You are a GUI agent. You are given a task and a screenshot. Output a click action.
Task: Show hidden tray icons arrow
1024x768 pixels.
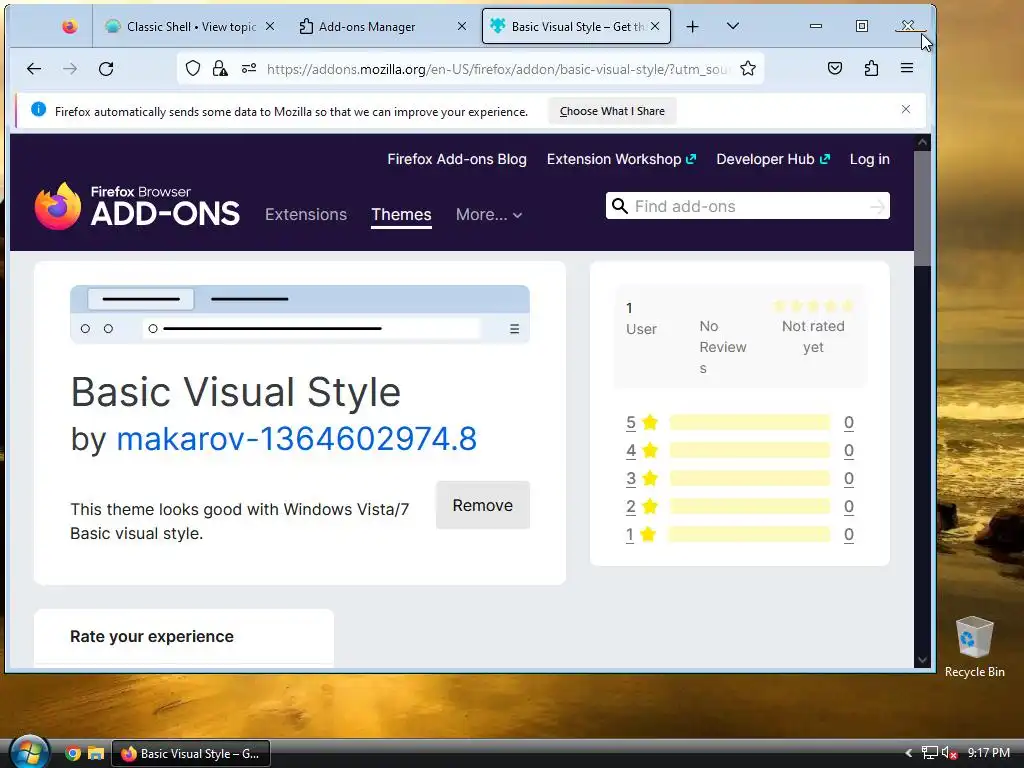click(908, 753)
